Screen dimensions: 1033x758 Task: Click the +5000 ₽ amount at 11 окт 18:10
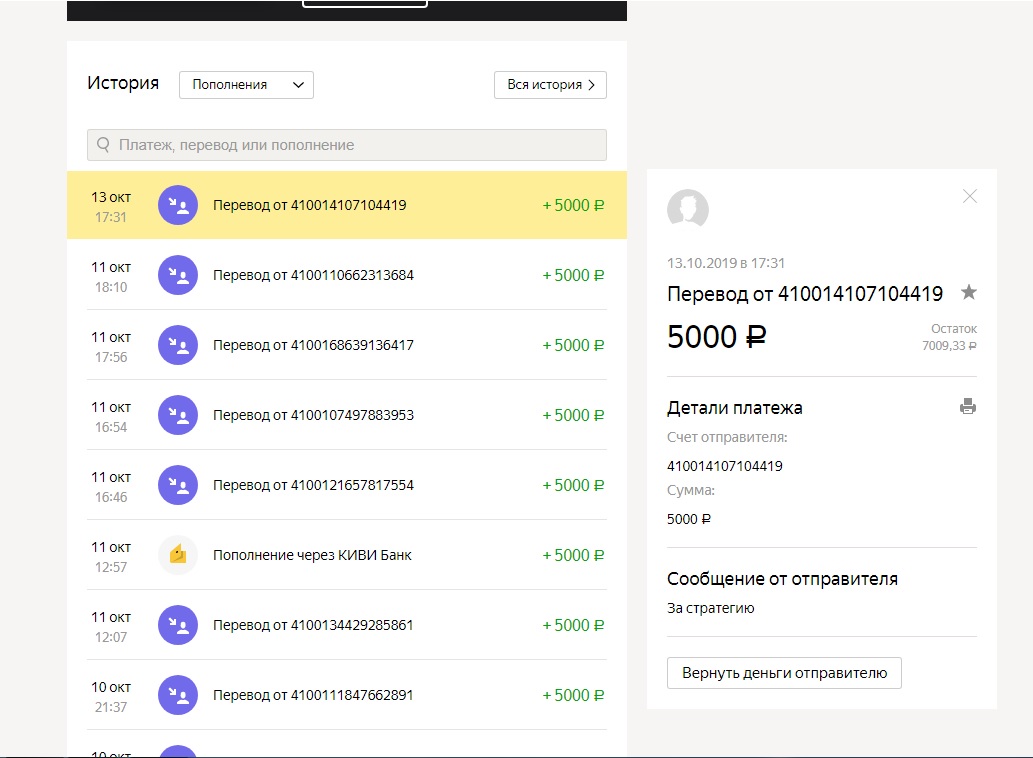pyautogui.click(x=573, y=275)
